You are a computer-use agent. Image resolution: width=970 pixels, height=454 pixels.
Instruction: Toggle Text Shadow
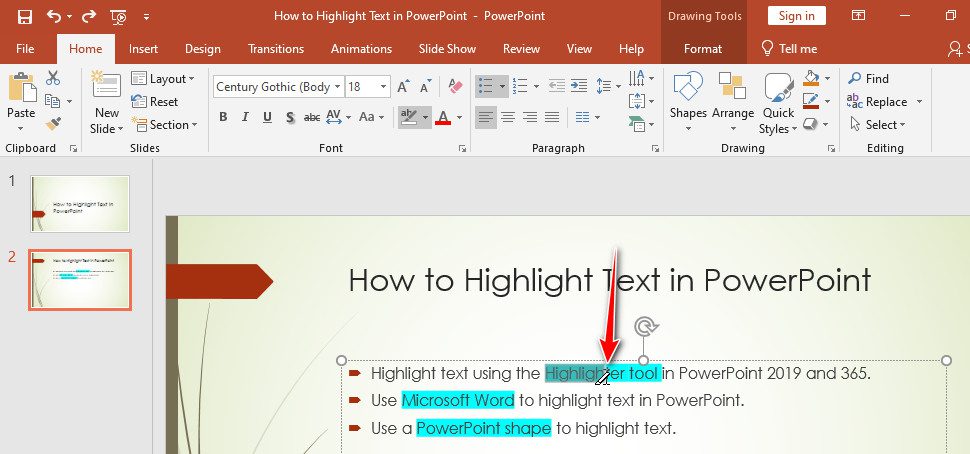pyautogui.click(x=290, y=117)
